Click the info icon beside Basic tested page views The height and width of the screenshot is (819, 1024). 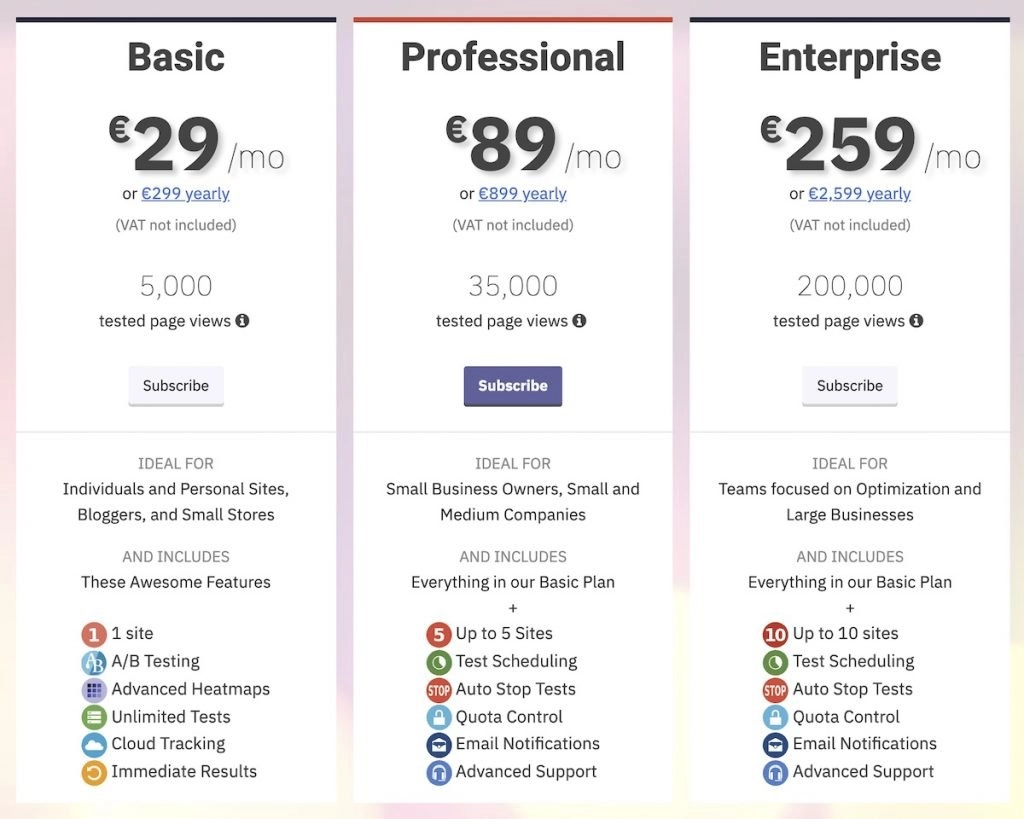(242, 321)
